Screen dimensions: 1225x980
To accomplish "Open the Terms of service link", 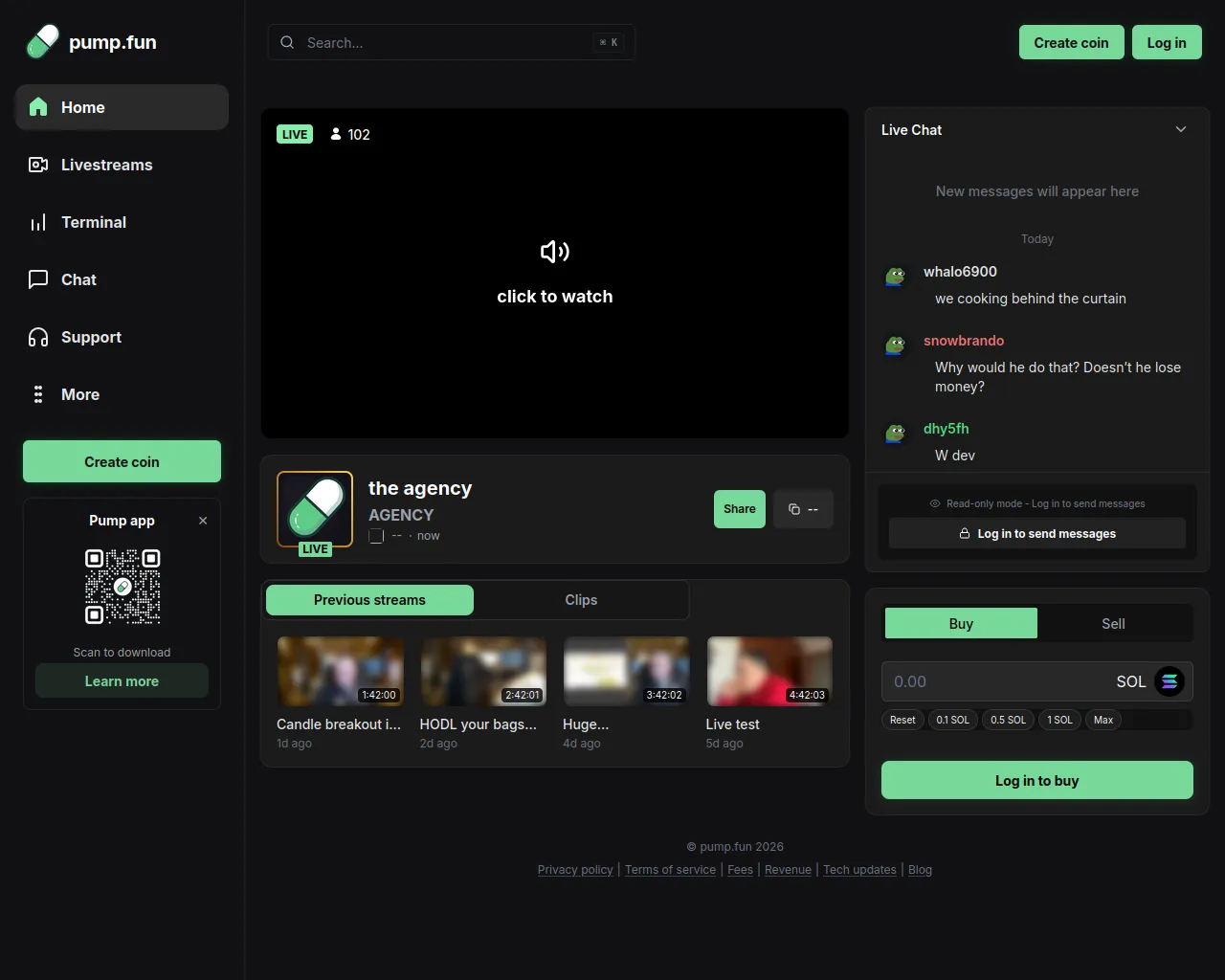I will point(670,870).
